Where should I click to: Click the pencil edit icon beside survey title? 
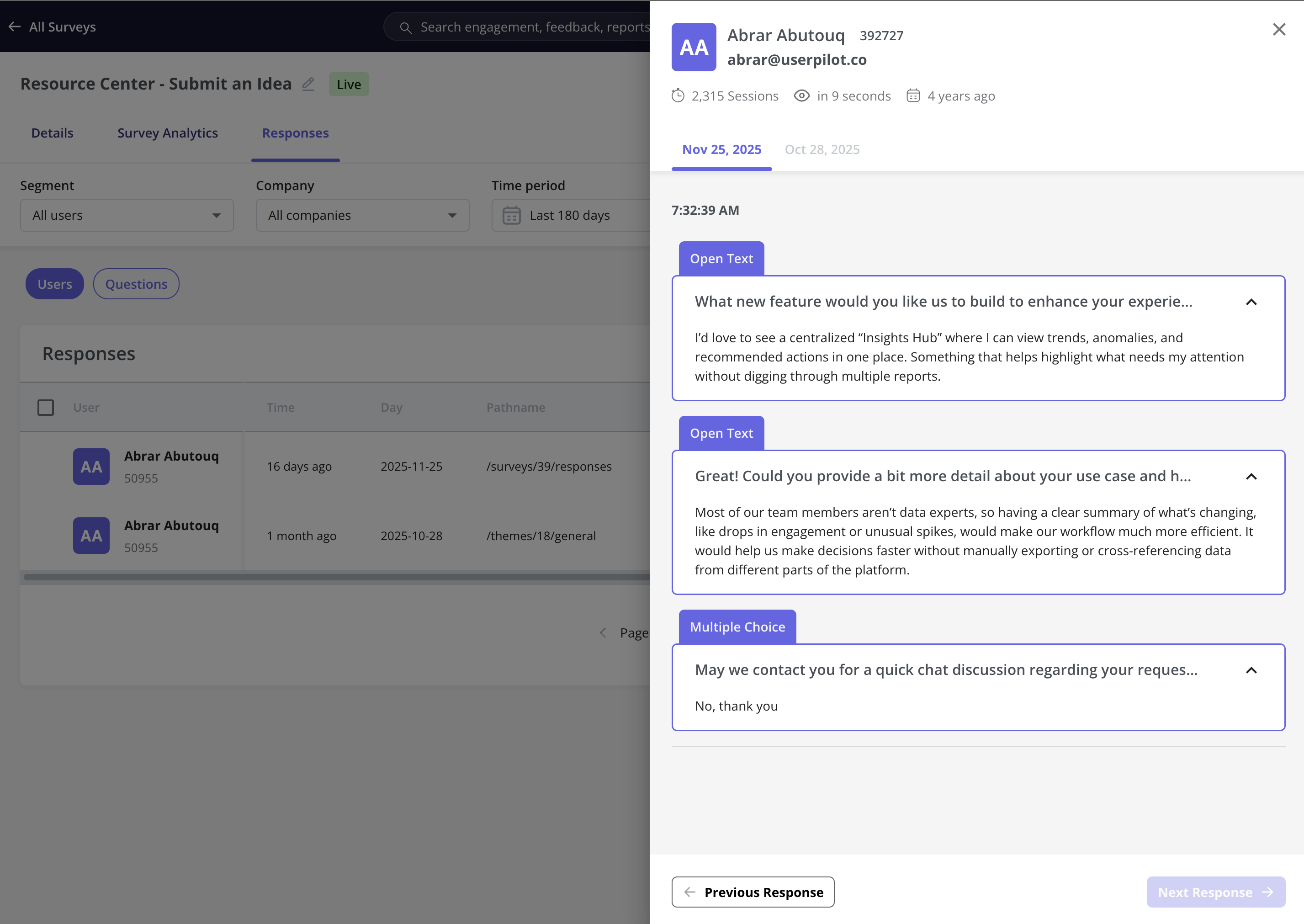click(x=308, y=84)
